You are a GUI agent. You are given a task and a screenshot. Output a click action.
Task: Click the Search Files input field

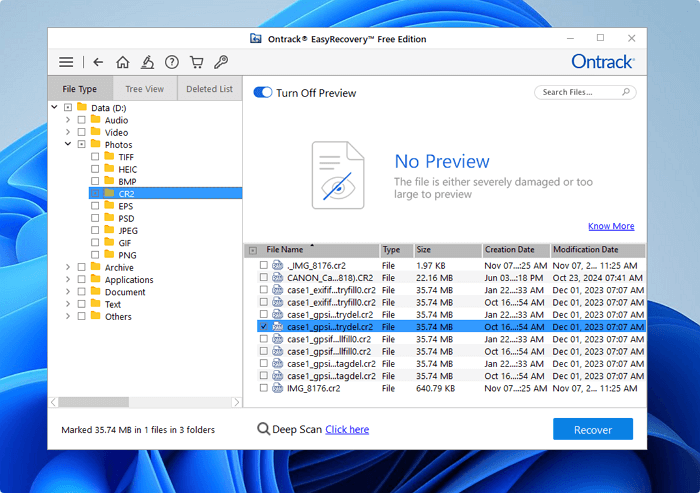pyautogui.click(x=580, y=92)
